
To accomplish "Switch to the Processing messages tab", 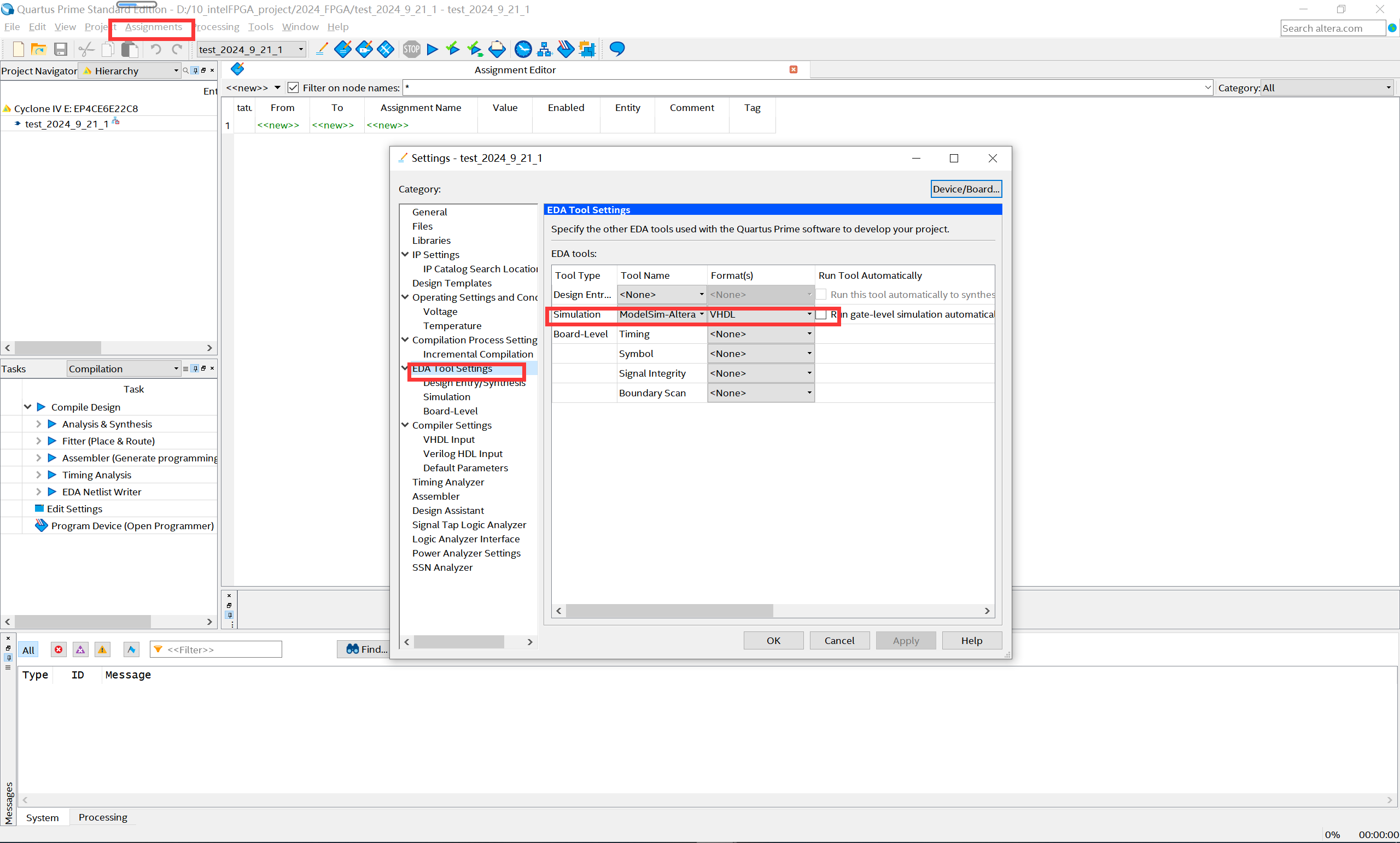I will pyautogui.click(x=103, y=817).
